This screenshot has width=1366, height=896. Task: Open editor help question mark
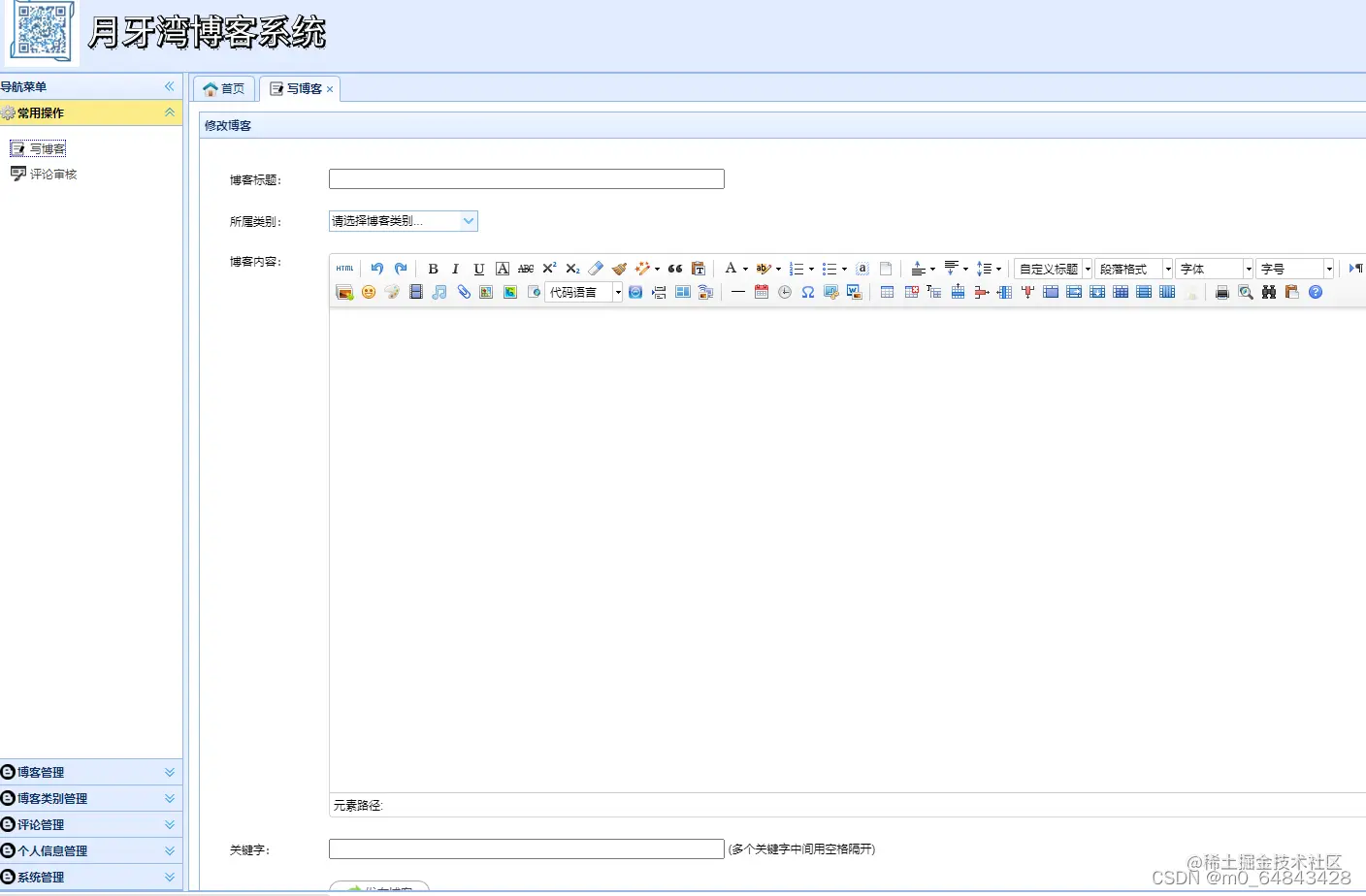pyautogui.click(x=1316, y=292)
